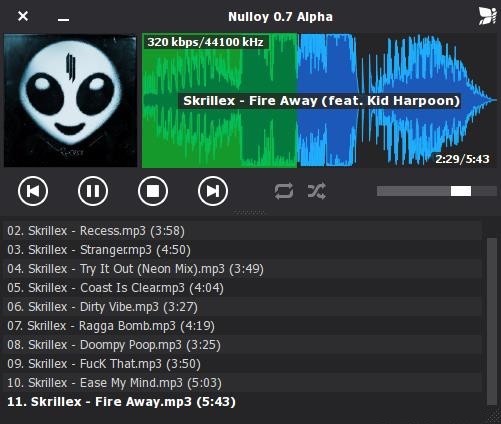
Task: Select track 05 Coast Is Clear
Action: tap(242, 288)
